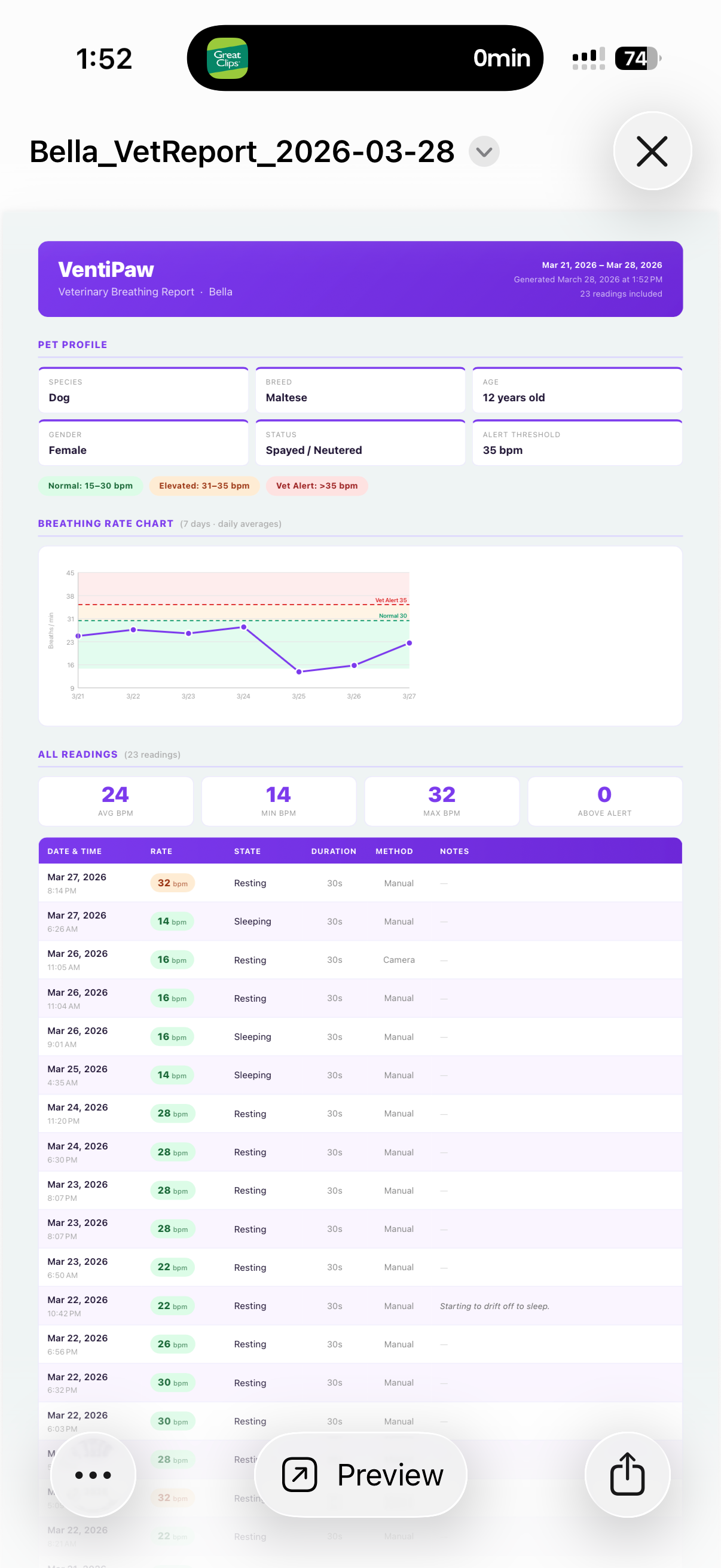Screen dimensions: 721x1568
Task: Tap the Normal: 15–30 bpm green badge
Action: tap(90, 486)
